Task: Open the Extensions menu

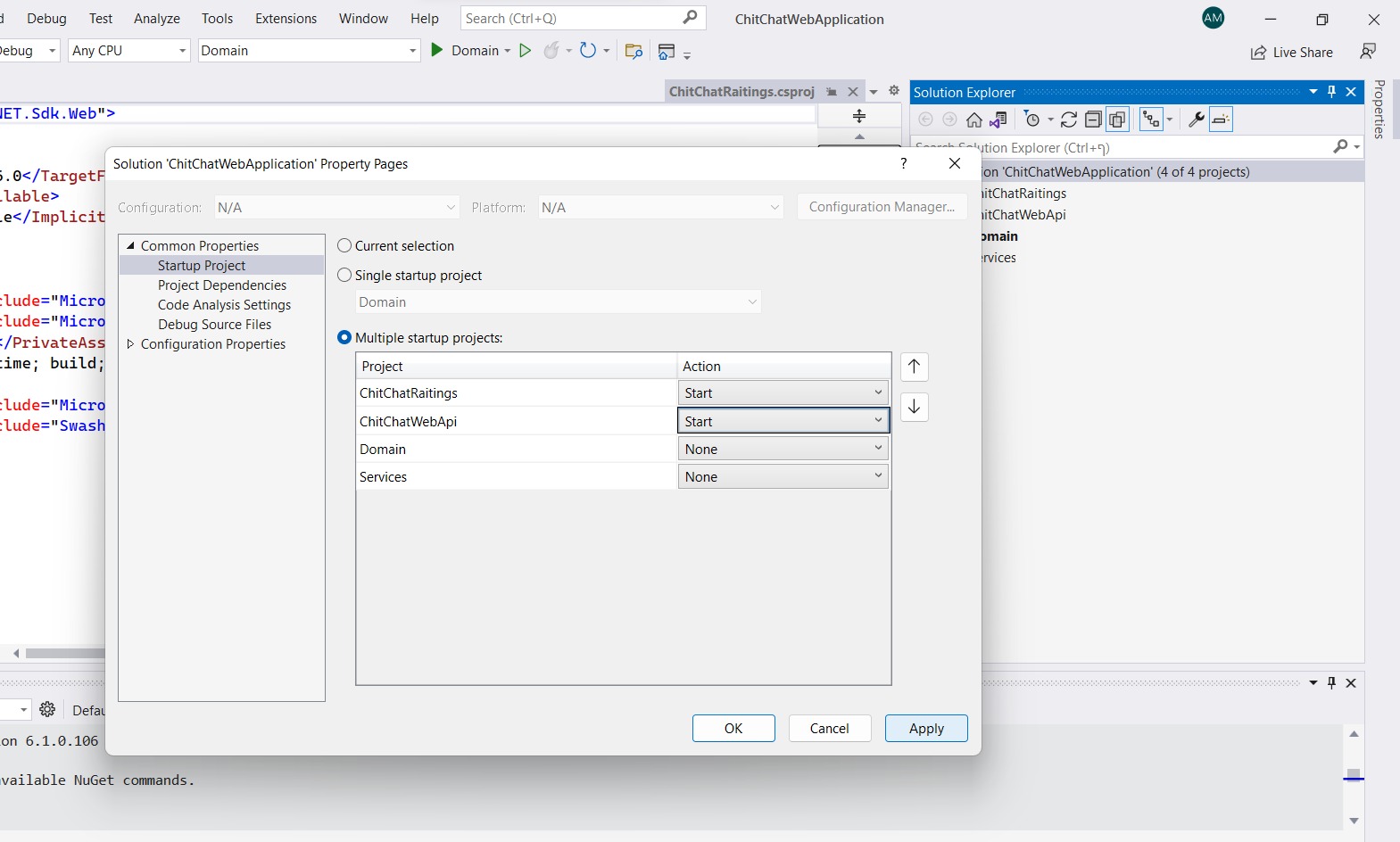Action: pyautogui.click(x=286, y=18)
